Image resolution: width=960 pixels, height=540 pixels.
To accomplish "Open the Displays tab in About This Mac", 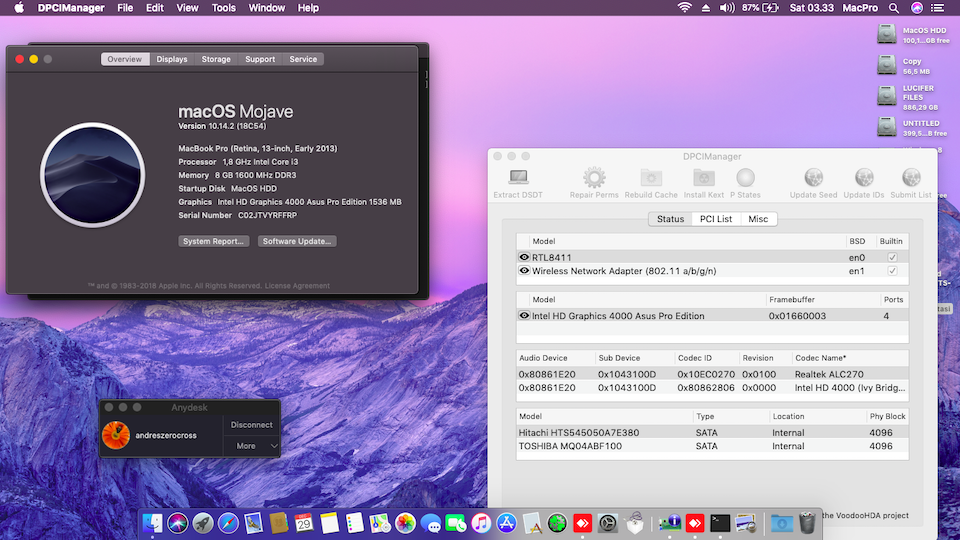I will tap(171, 59).
